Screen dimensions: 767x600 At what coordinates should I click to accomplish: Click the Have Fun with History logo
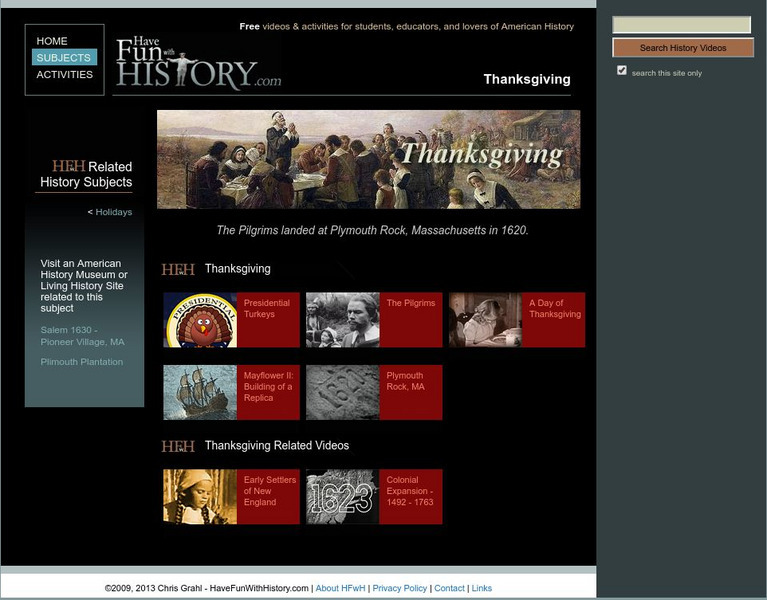click(x=199, y=63)
